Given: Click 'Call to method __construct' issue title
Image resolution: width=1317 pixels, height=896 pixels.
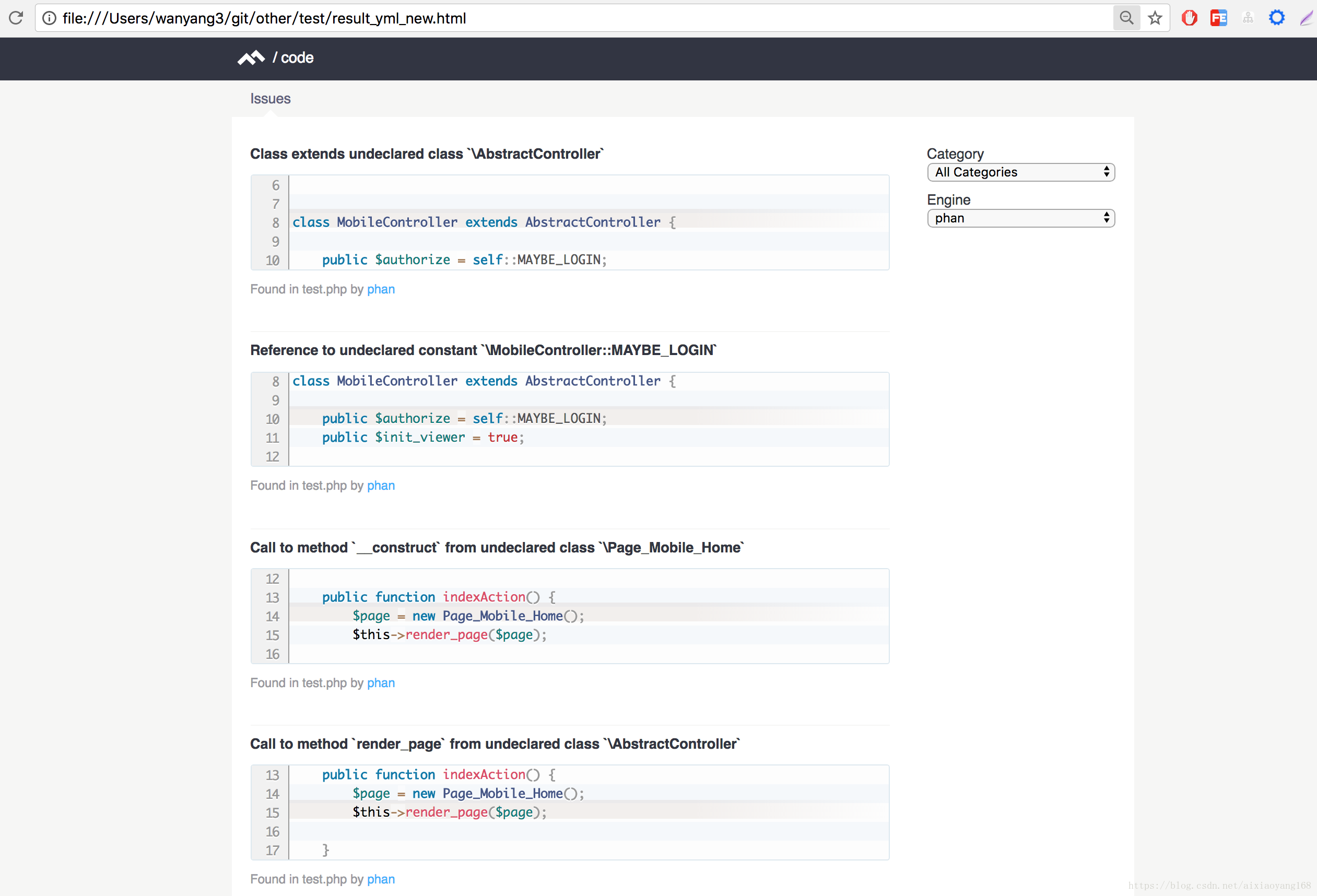Looking at the screenshot, I should coord(497,547).
